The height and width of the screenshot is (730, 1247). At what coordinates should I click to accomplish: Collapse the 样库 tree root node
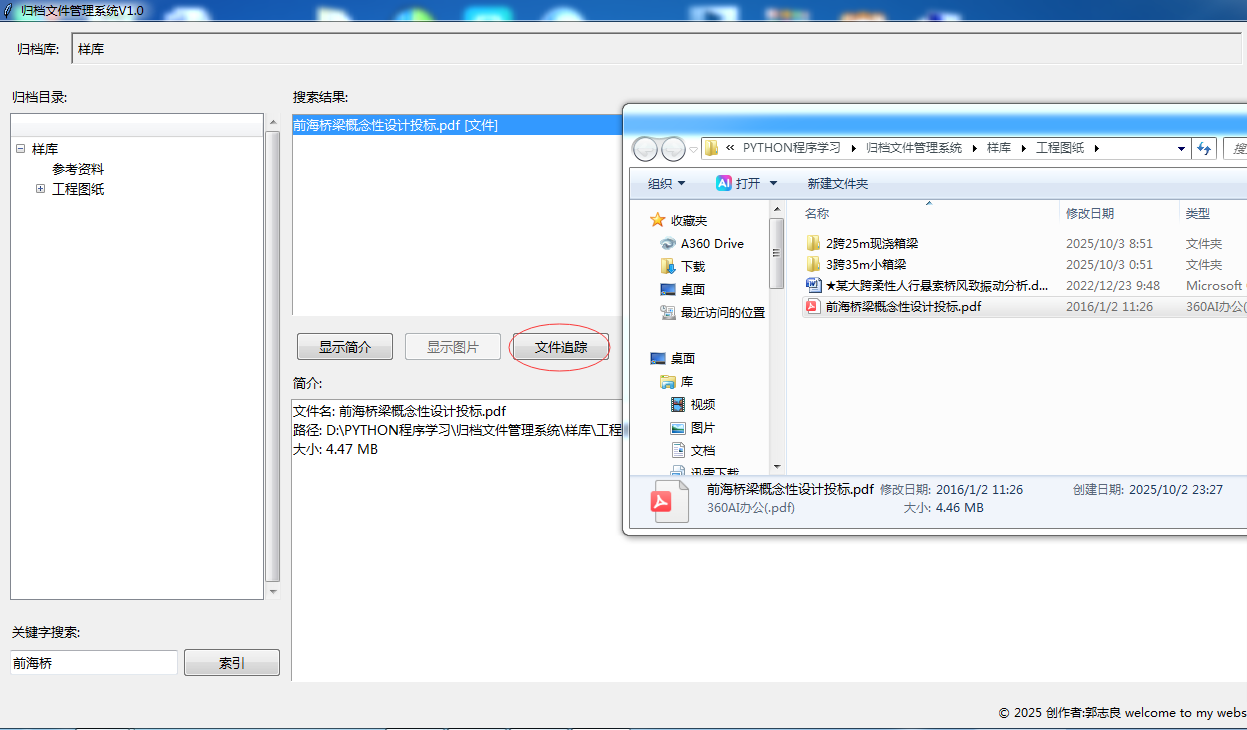[x=20, y=149]
